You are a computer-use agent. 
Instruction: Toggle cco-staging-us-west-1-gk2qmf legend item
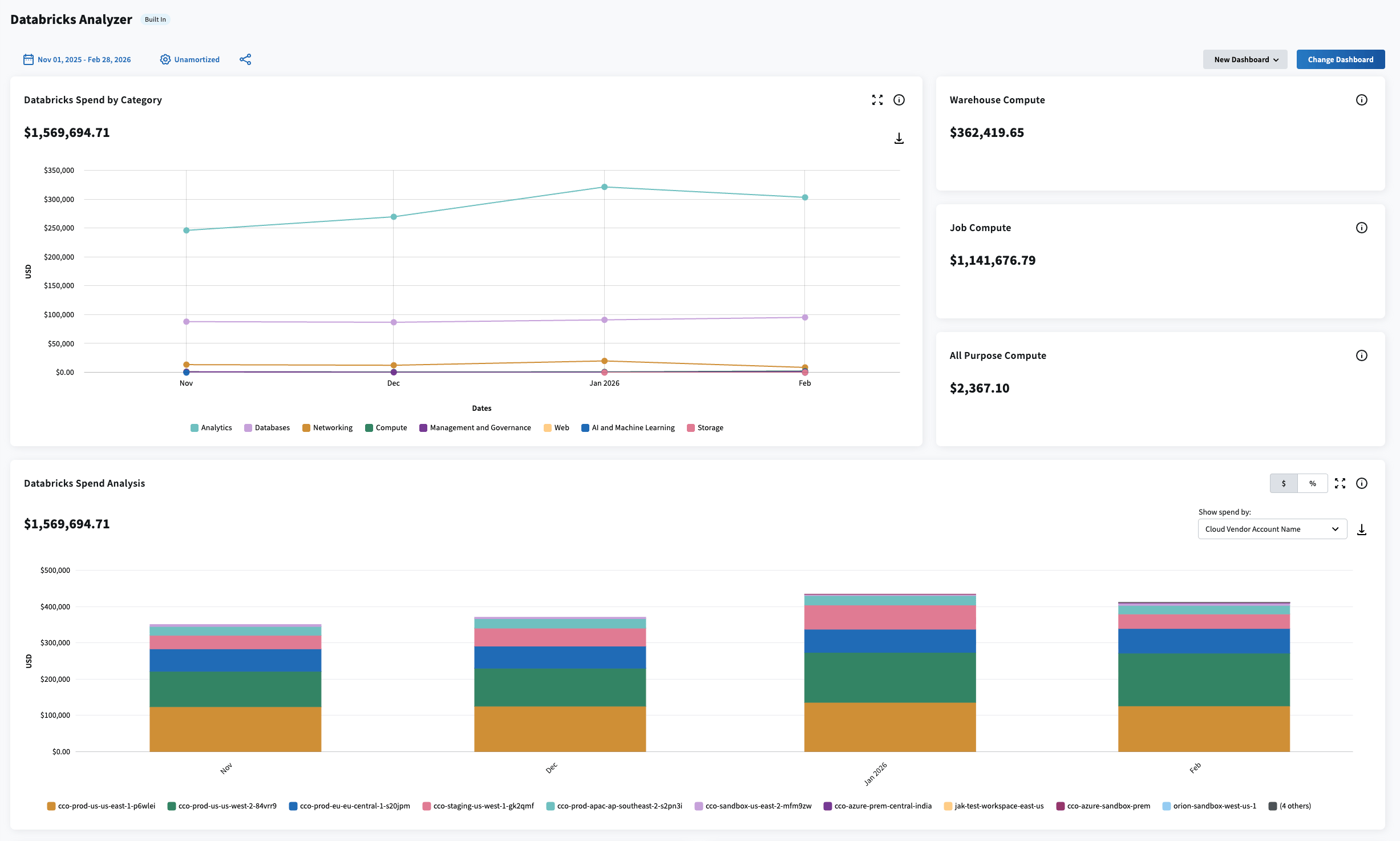(x=478, y=806)
